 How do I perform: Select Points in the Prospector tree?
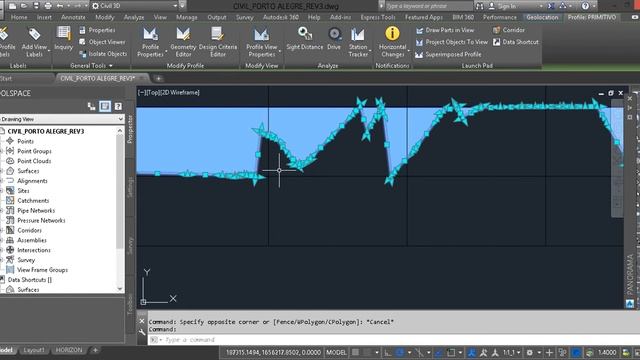click(25, 141)
